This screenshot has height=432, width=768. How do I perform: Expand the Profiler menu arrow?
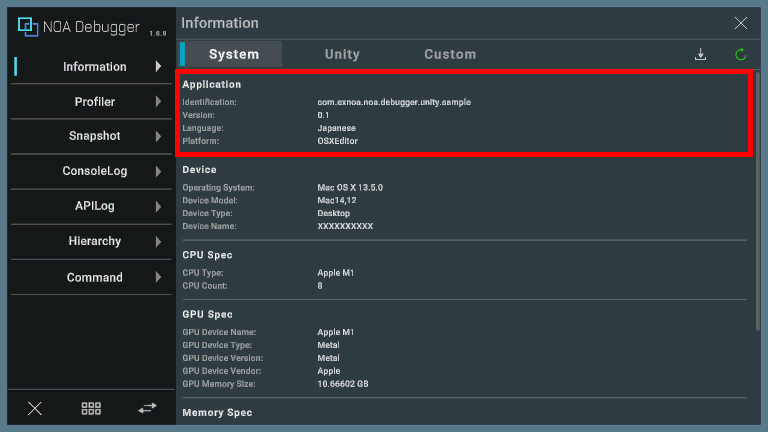pos(158,101)
